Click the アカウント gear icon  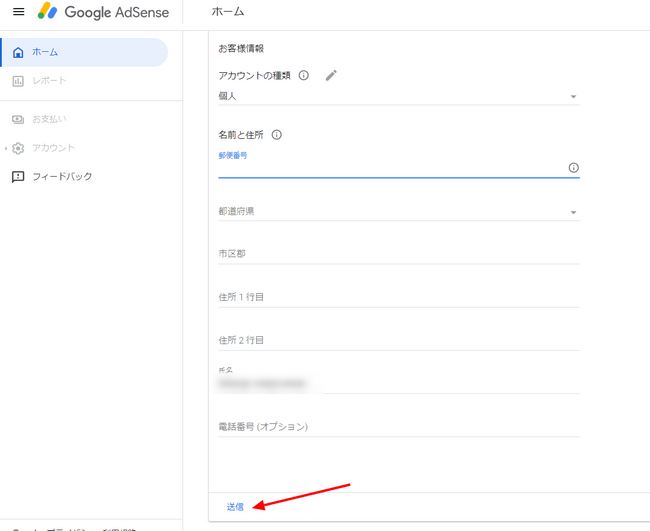tap(18, 148)
